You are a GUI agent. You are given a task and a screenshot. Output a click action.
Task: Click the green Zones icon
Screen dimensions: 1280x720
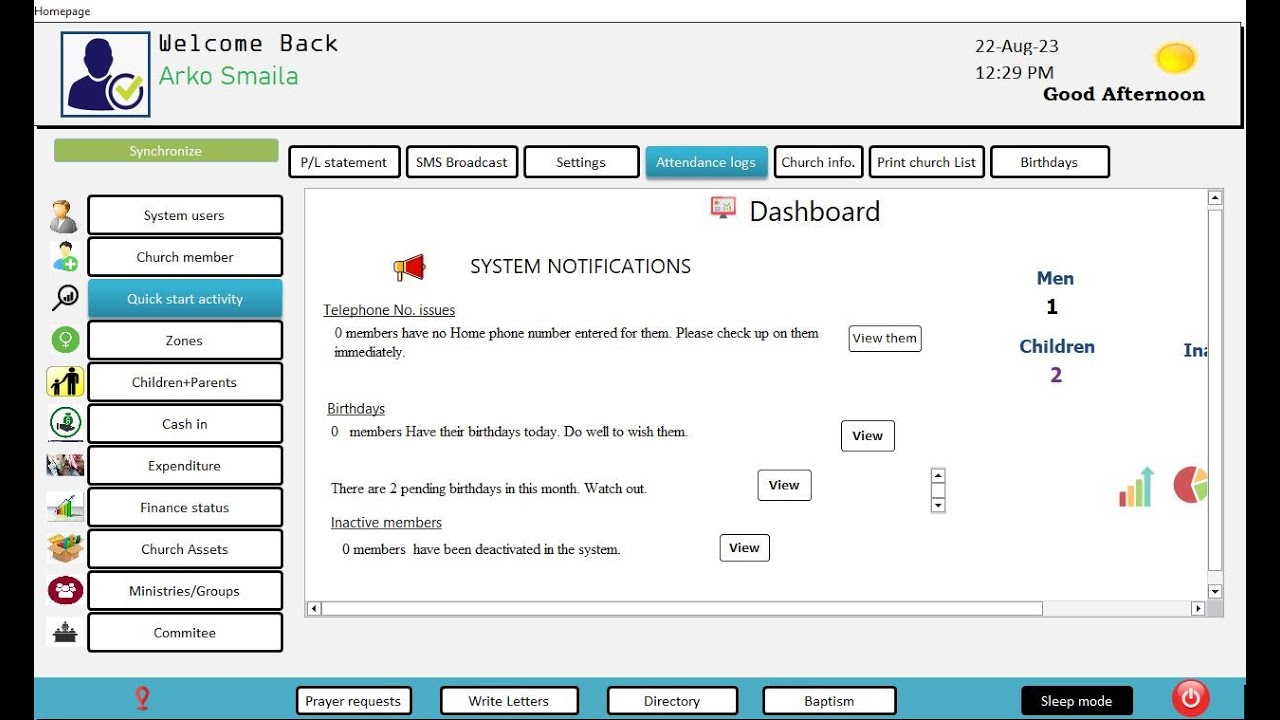pyautogui.click(x=65, y=340)
